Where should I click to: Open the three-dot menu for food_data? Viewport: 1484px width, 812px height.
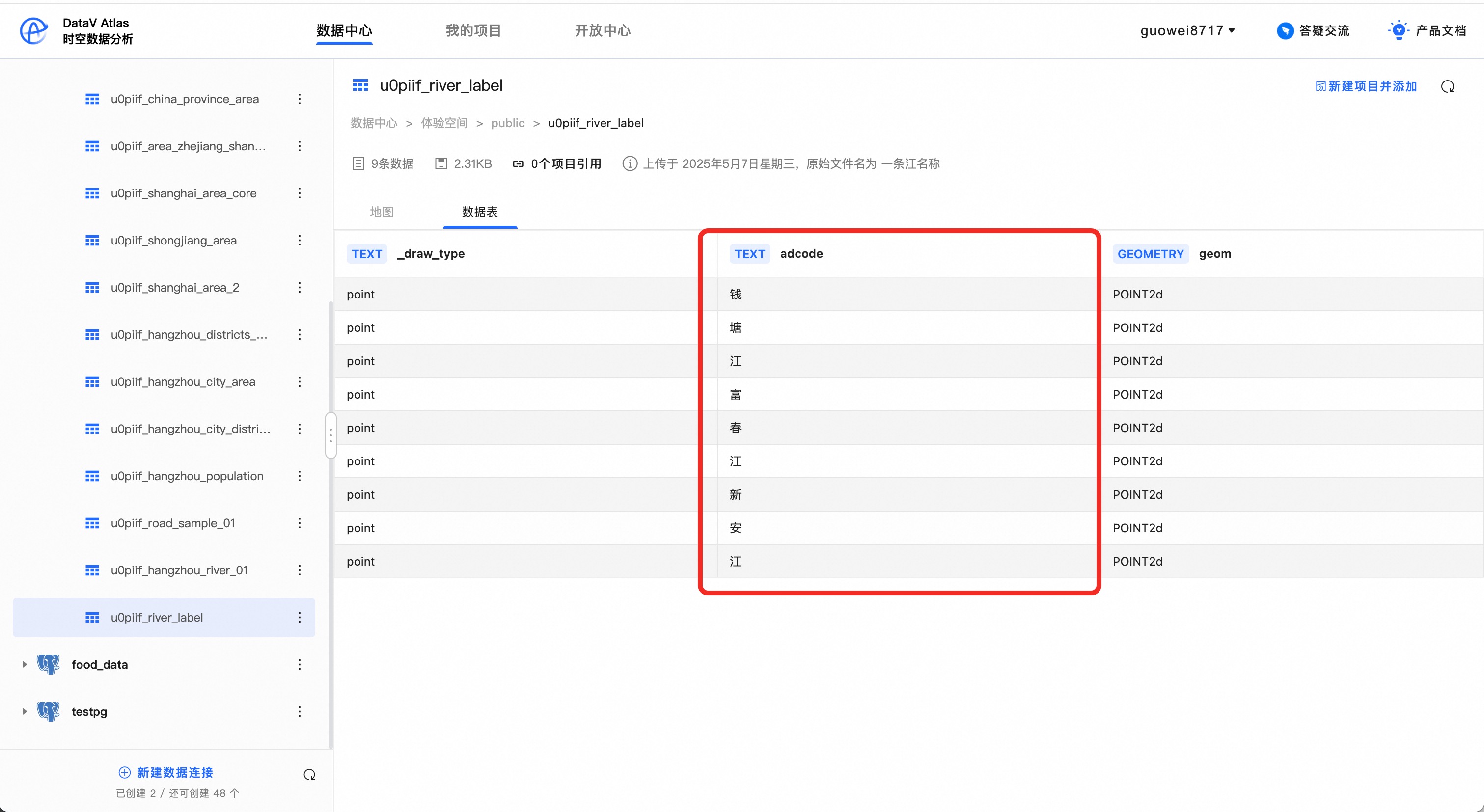coord(299,665)
